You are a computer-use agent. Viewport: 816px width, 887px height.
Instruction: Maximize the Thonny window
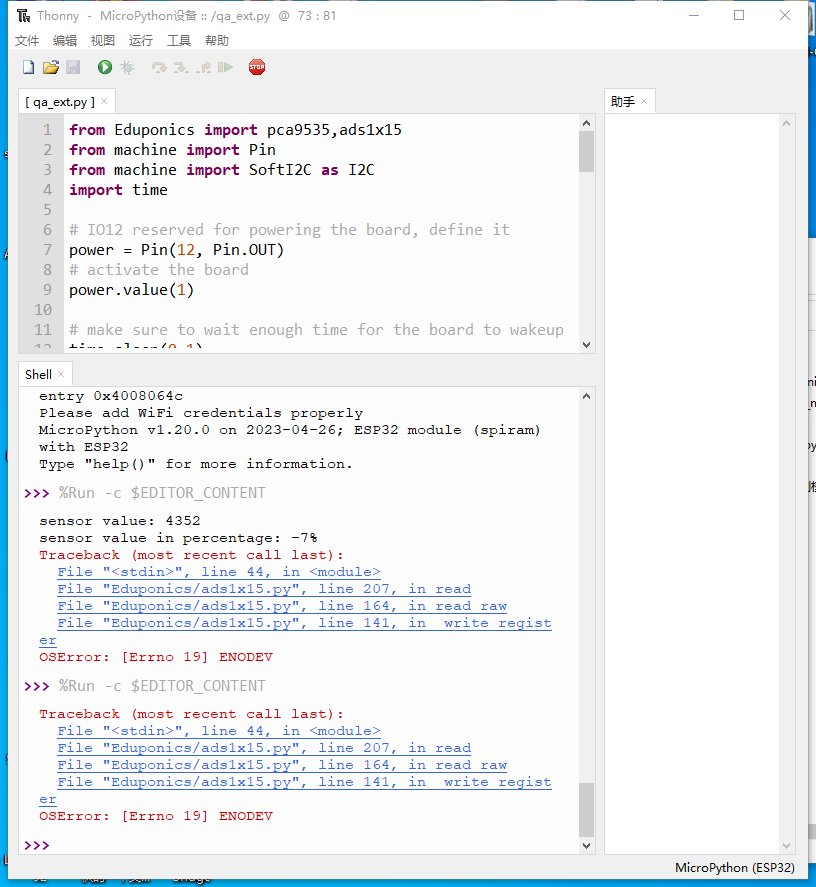pyautogui.click(x=739, y=15)
